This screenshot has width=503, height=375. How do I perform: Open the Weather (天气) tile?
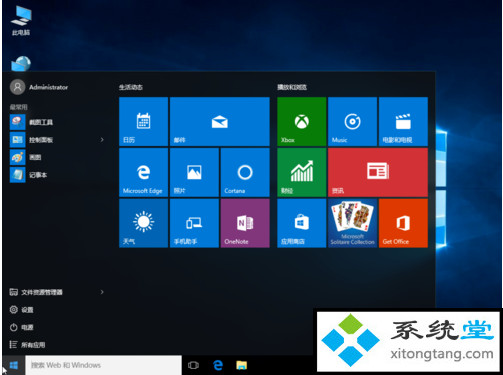tap(143, 223)
